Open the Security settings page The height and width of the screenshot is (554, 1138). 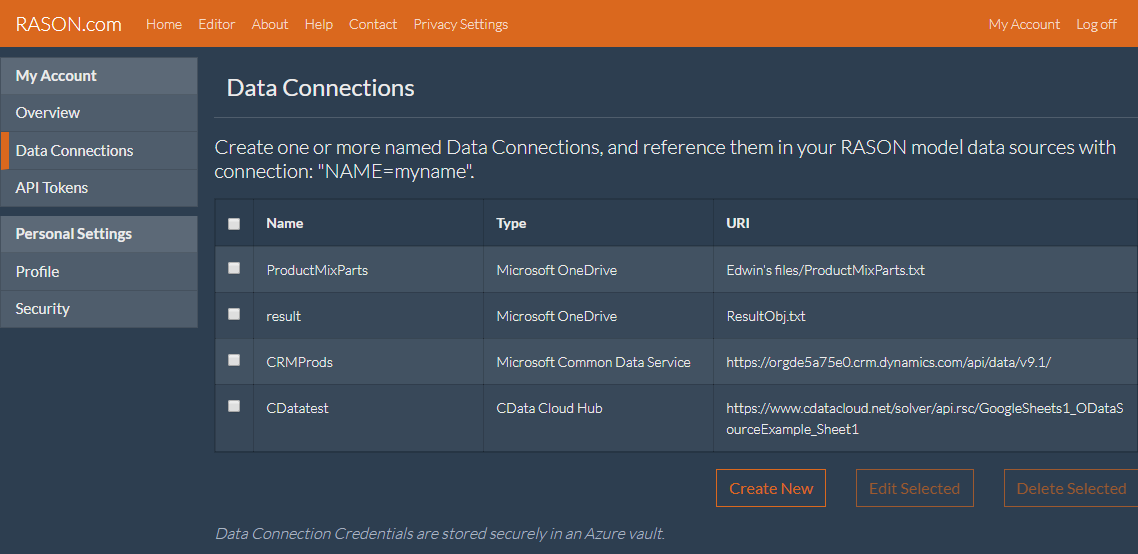click(x=43, y=309)
